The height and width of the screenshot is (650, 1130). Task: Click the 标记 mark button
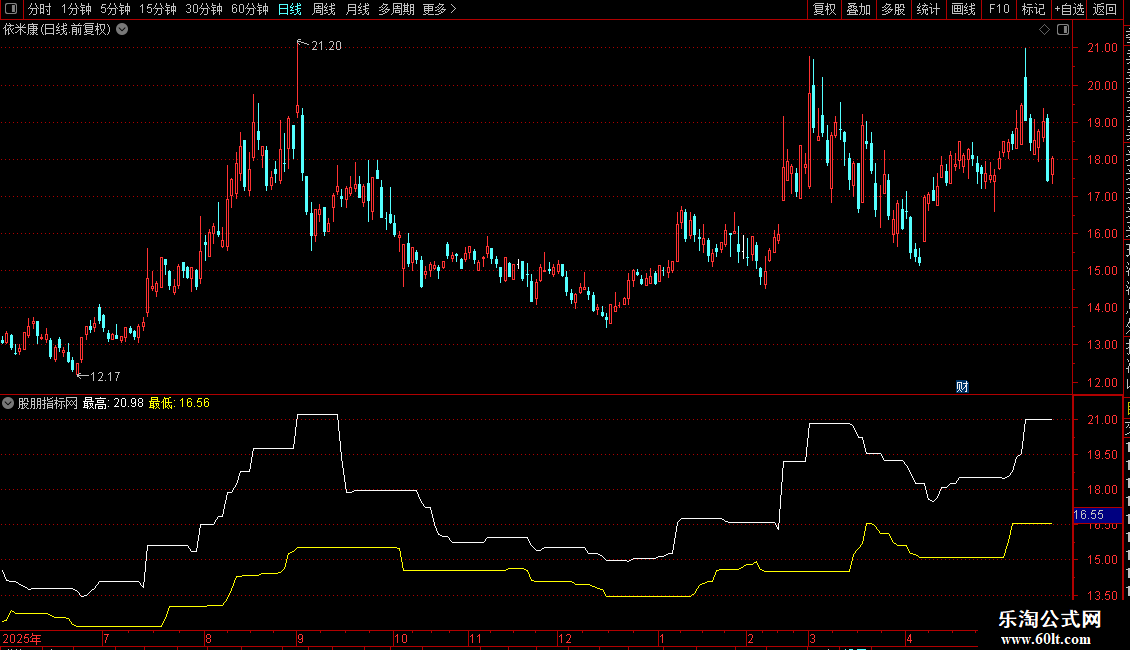click(x=1033, y=9)
